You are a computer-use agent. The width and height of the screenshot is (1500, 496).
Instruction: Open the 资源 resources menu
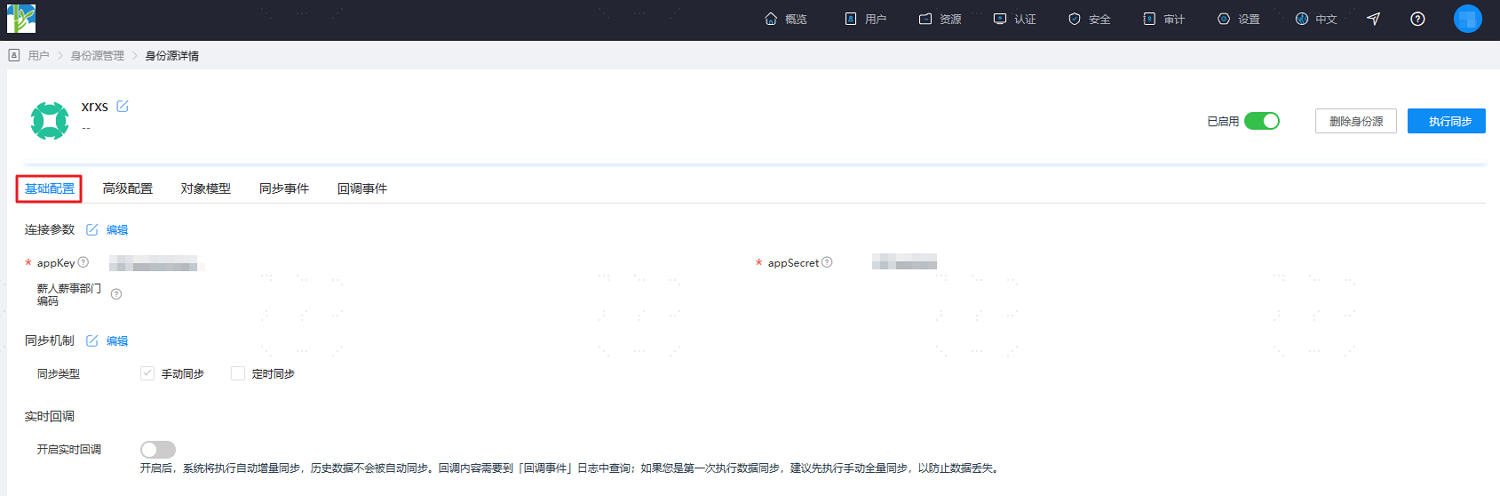pyautogui.click(x=940, y=19)
